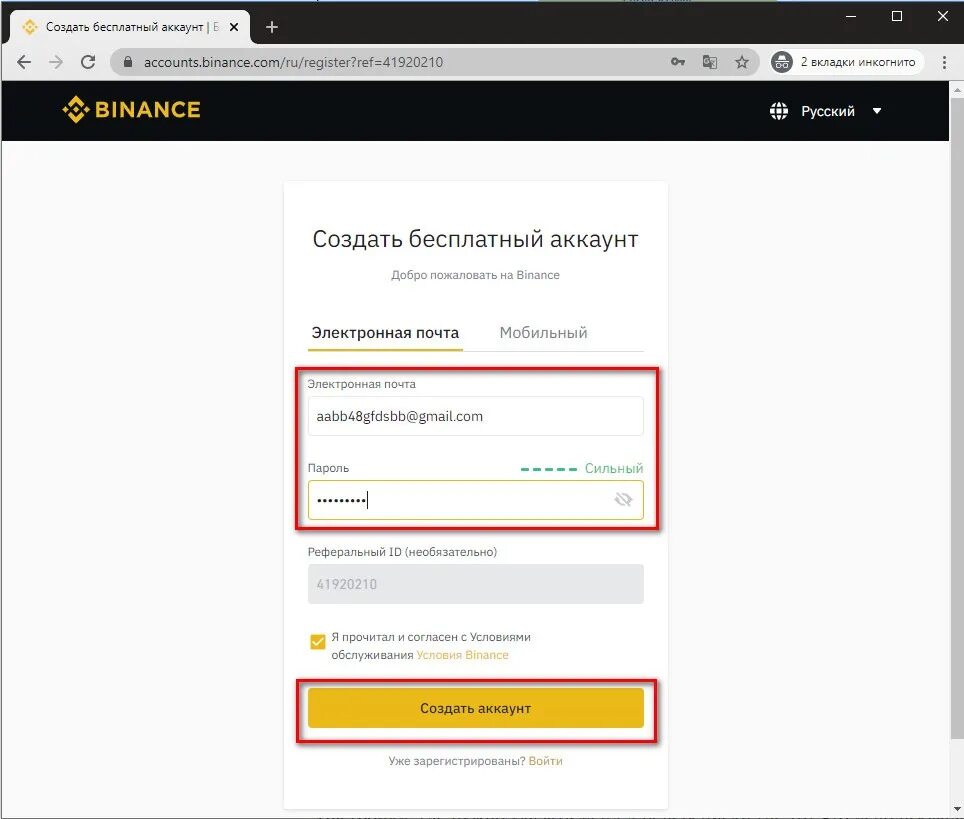964x819 pixels.
Task: Open the saved passwords key icon
Action: click(x=678, y=61)
